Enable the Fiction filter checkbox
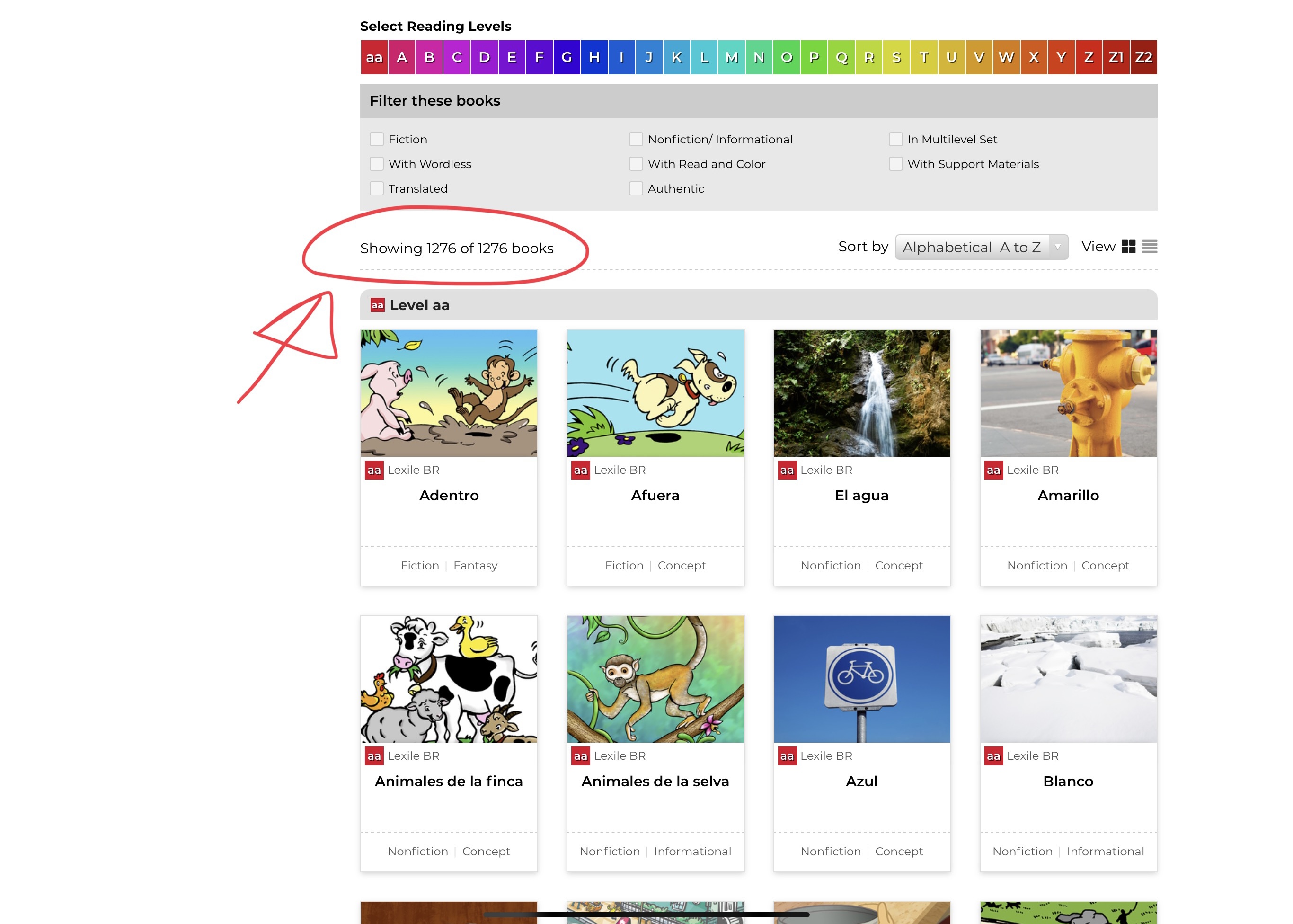 coord(377,139)
